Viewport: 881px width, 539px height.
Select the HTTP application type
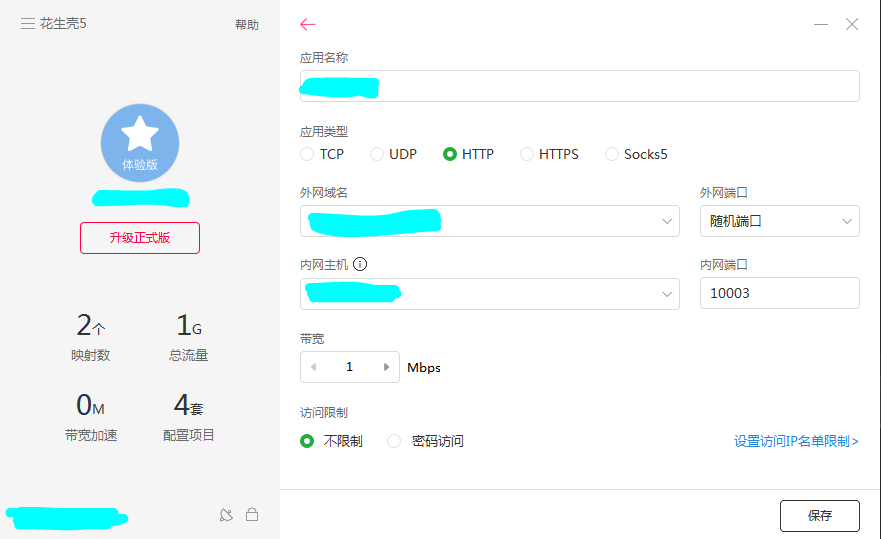pyautogui.click(x=468, y=154)
